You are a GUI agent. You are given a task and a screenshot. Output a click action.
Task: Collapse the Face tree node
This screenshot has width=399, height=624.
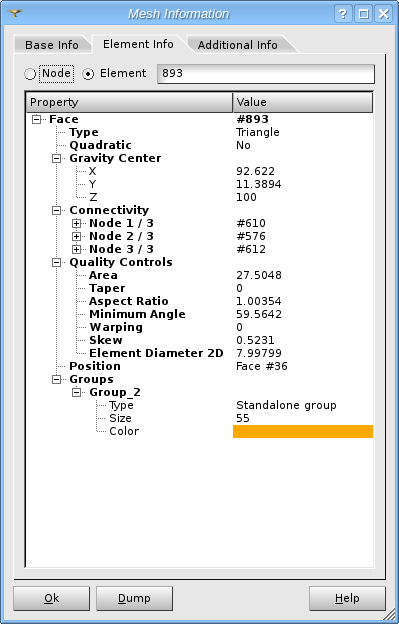[x=37, y=119]
